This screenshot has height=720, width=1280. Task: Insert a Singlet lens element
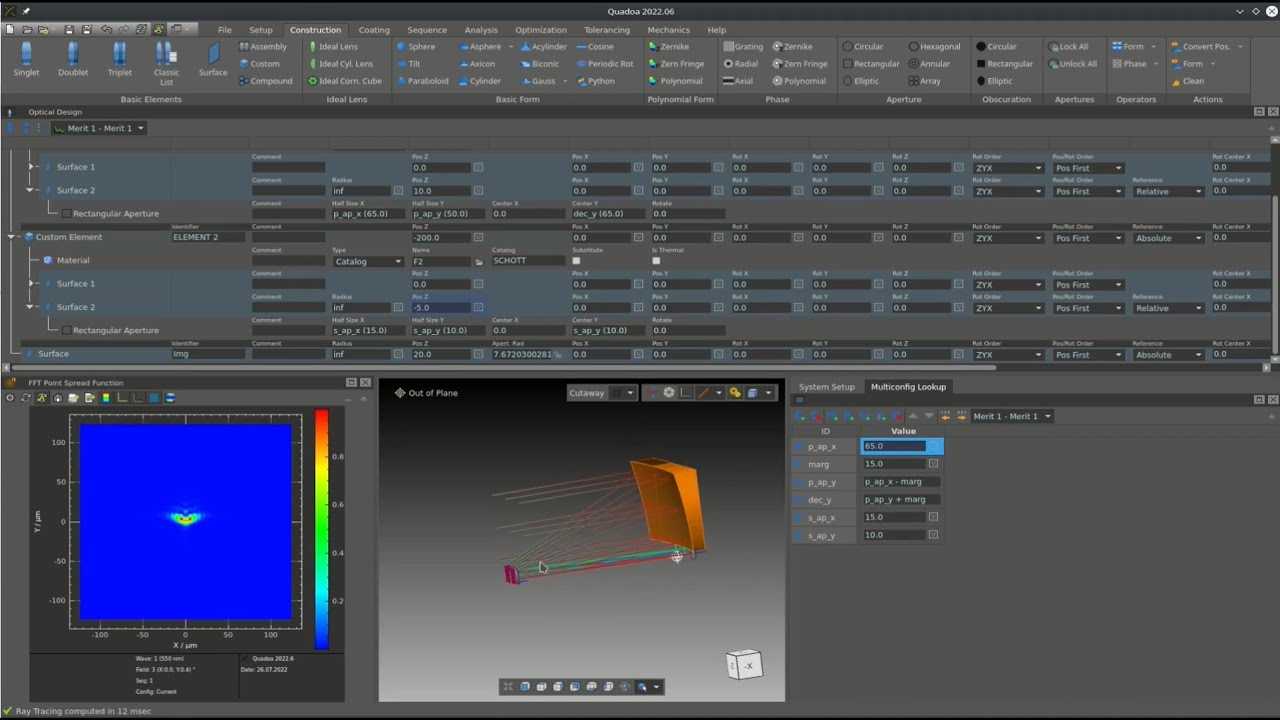pyautogui.click(x=26, y=59)
